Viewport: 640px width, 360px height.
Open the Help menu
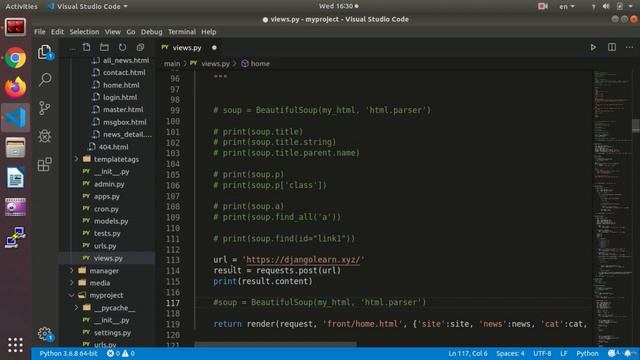209,32
